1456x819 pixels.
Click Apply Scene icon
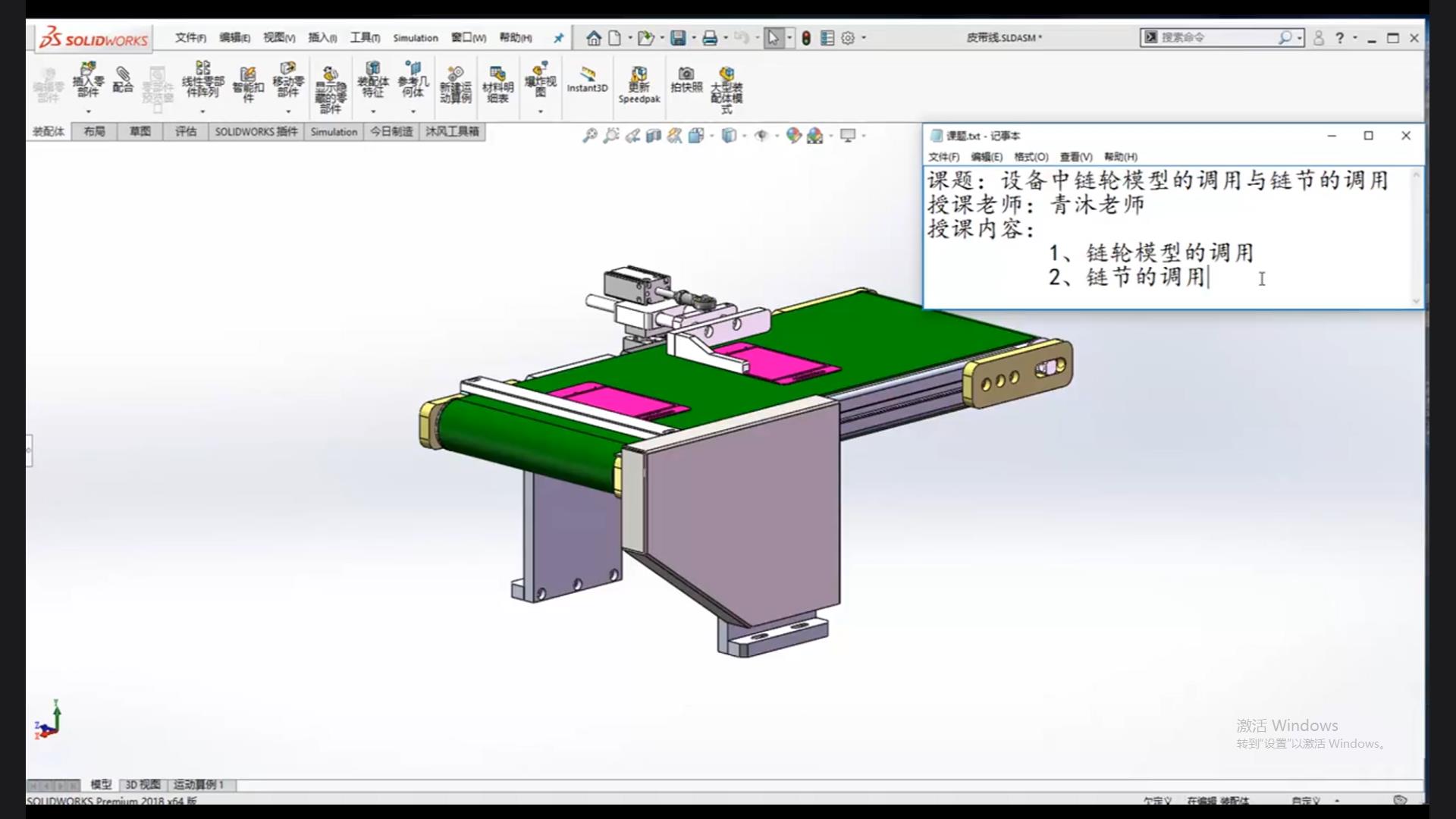coord(814,136)
